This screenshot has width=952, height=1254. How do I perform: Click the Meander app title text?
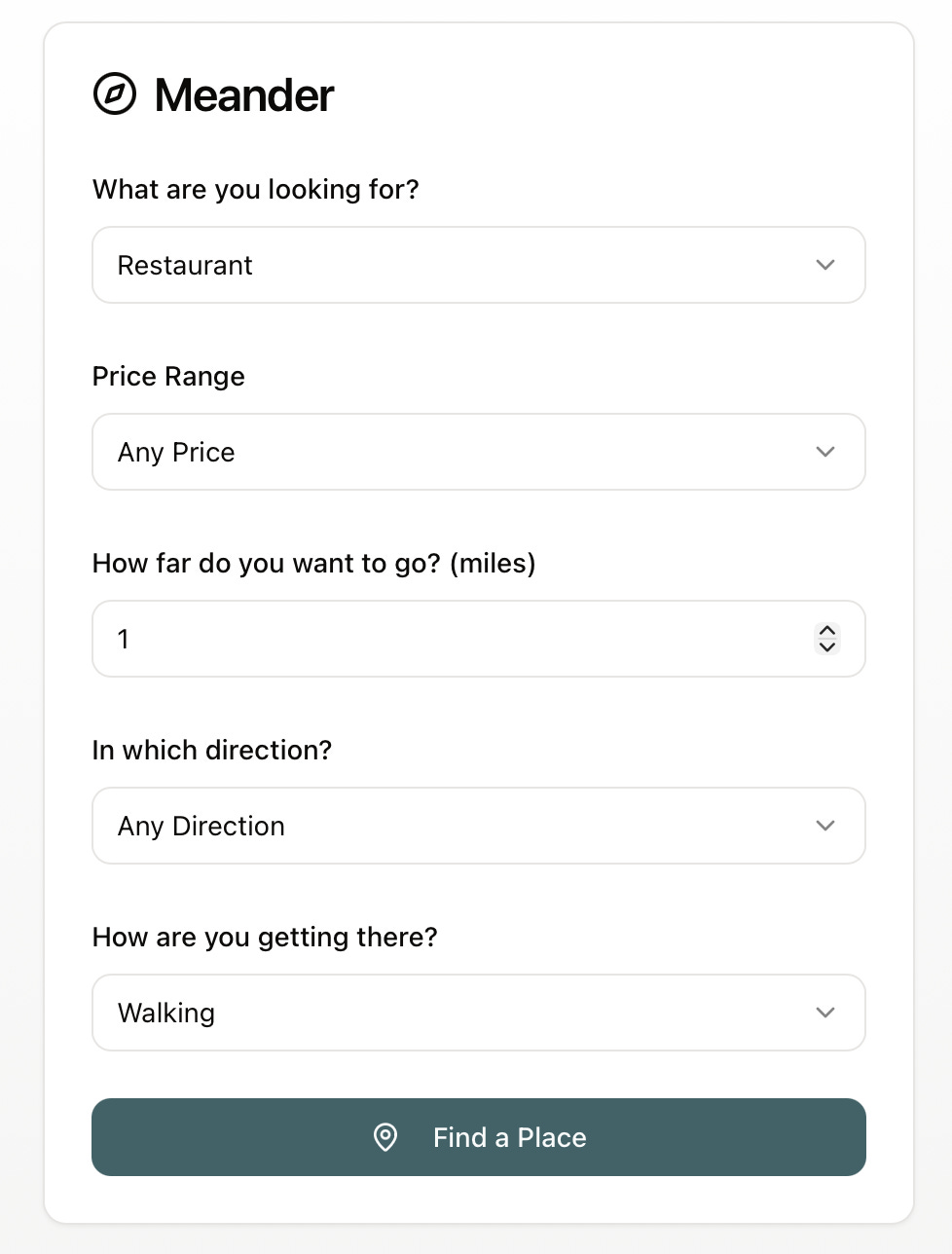point(243,95)
